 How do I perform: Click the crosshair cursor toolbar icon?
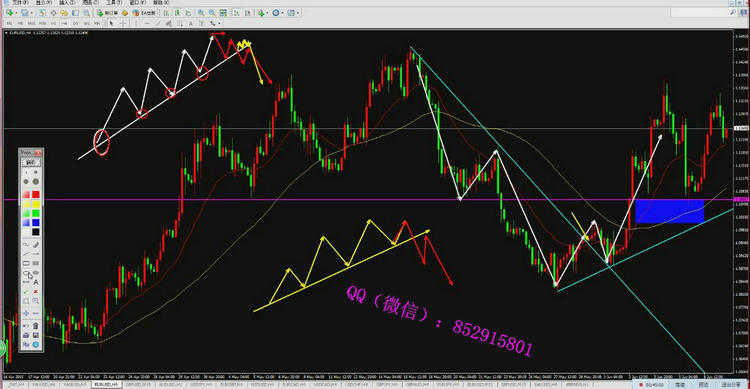click(x=123, y=23)
